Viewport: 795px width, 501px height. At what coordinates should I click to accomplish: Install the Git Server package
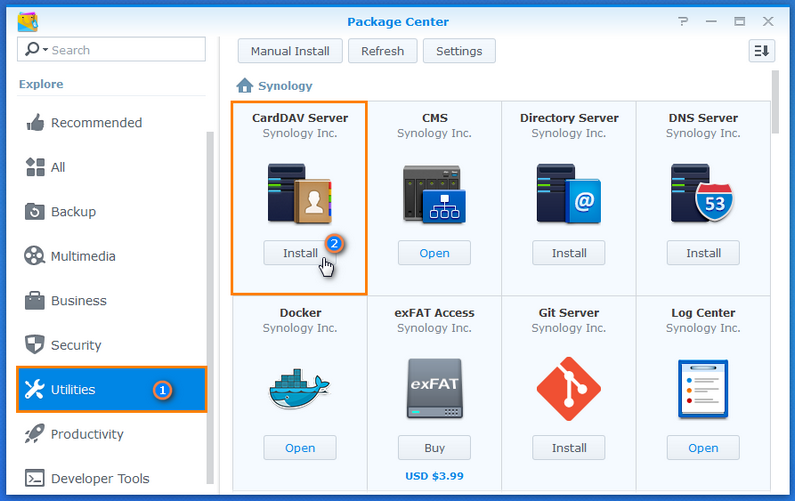[568, 448]
